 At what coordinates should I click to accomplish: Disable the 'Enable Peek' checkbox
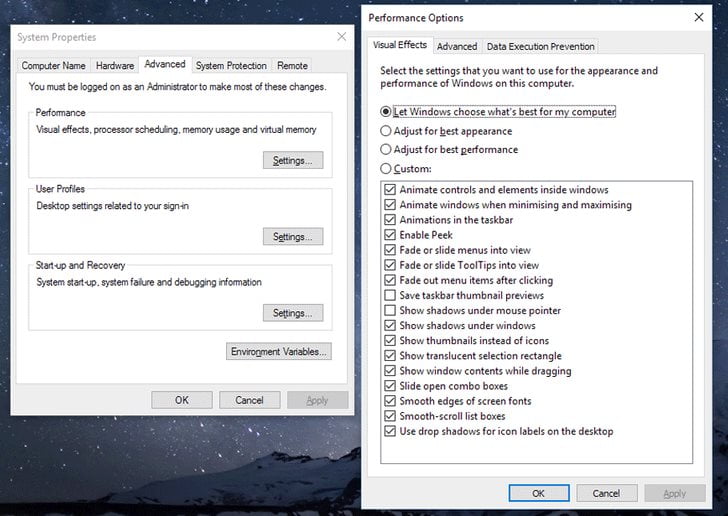(x=390, y=235)
